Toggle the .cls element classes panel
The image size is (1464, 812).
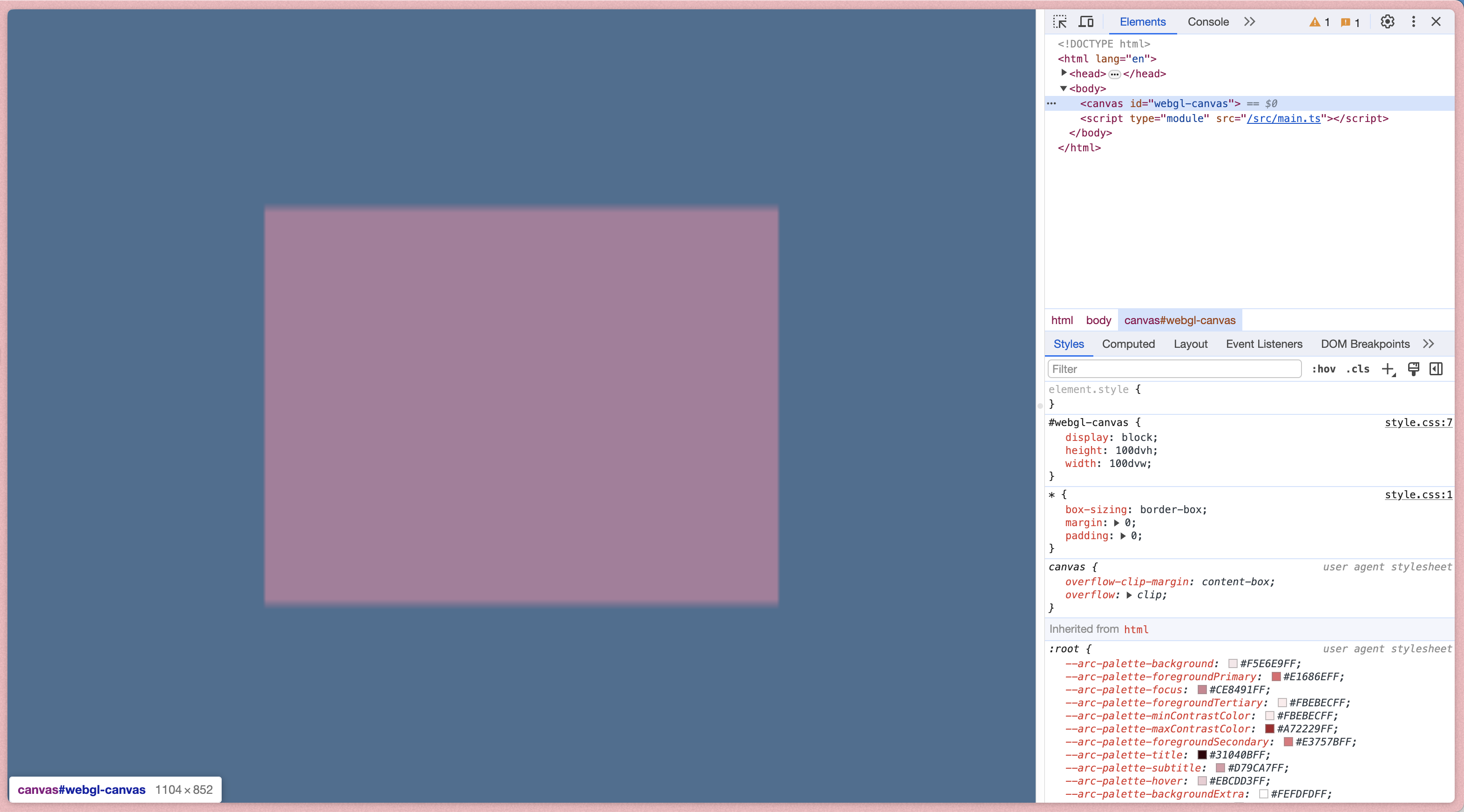1358,369
